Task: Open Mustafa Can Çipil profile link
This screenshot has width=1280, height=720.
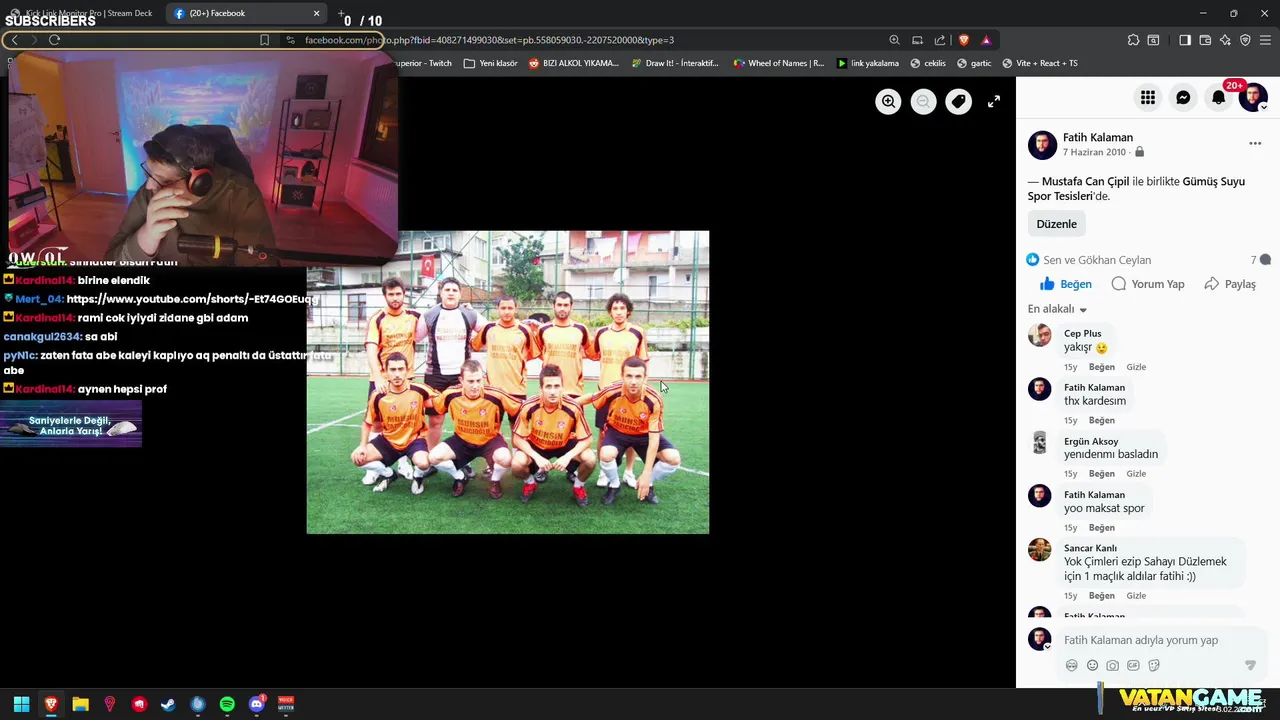Action: (x=1085, y=182)
